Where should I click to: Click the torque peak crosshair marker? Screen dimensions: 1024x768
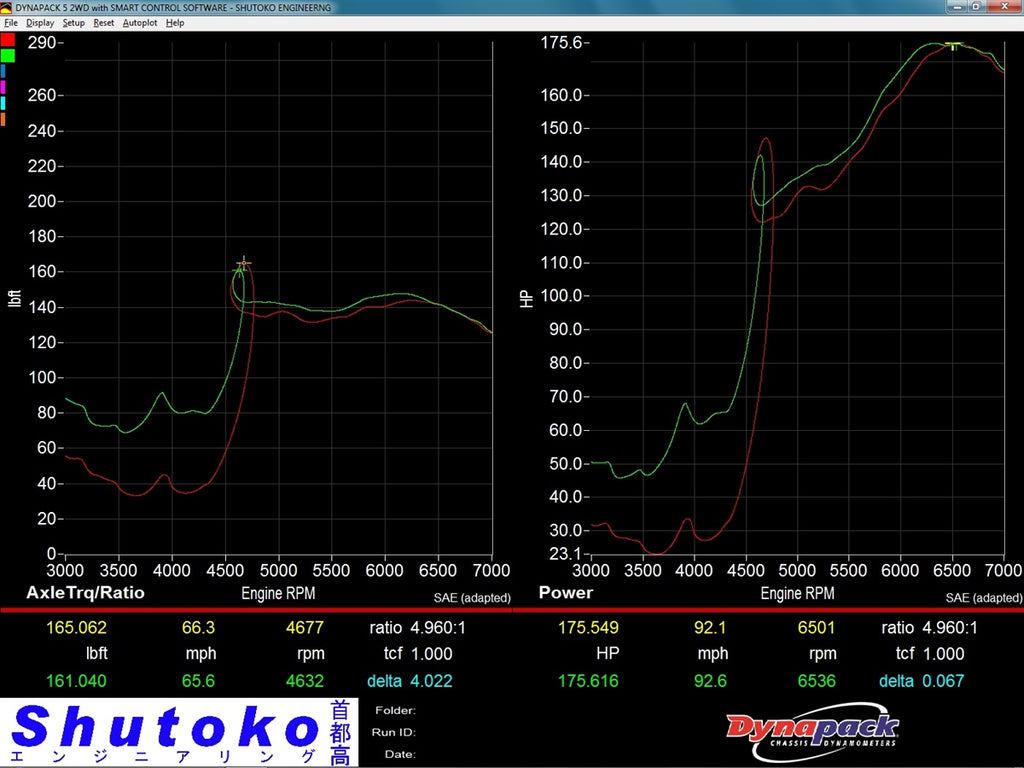[244, 264]
